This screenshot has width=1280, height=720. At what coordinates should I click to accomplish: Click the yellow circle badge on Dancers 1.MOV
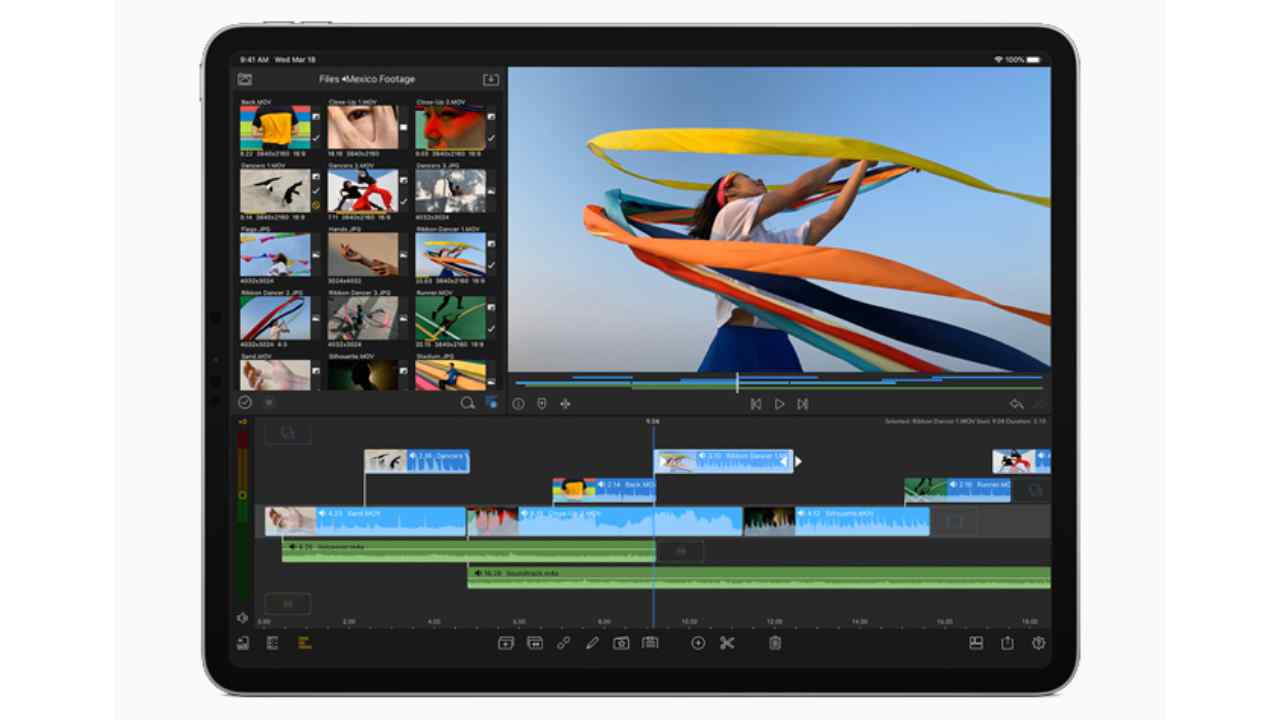(316, 206)
